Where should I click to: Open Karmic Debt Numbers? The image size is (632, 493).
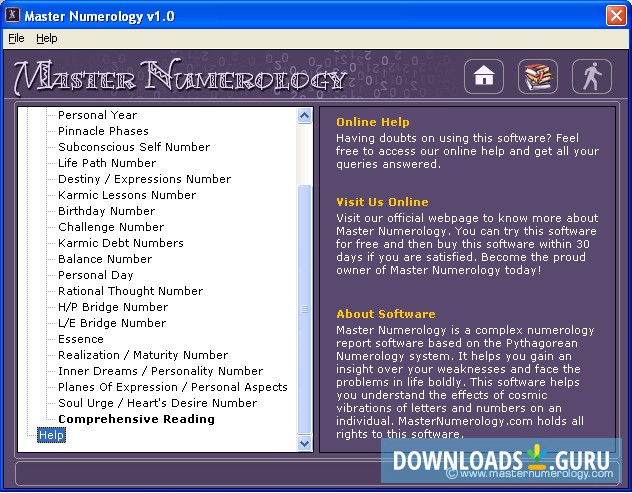click(x=121, y=243)
